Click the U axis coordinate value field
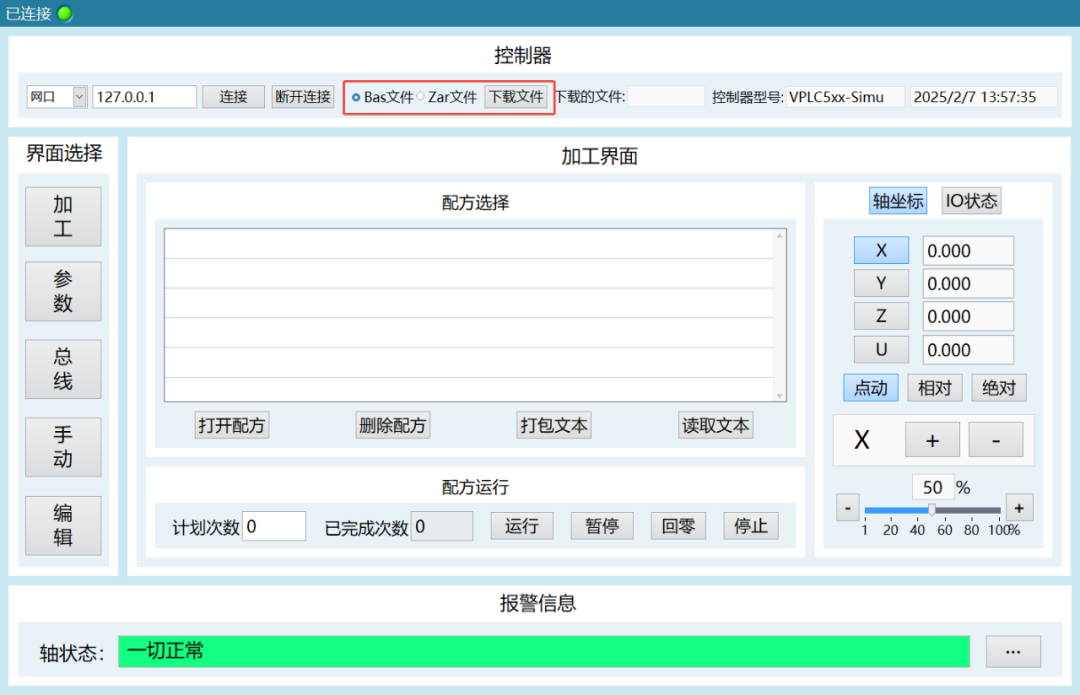This screenshot has width=1080, height=695. [x=968, y=350]
